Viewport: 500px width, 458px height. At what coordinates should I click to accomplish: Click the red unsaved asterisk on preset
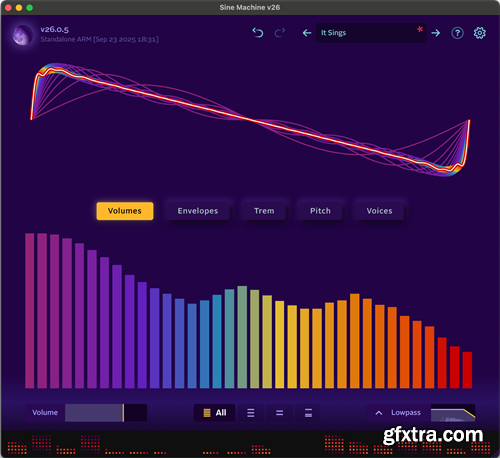(420, 29)
